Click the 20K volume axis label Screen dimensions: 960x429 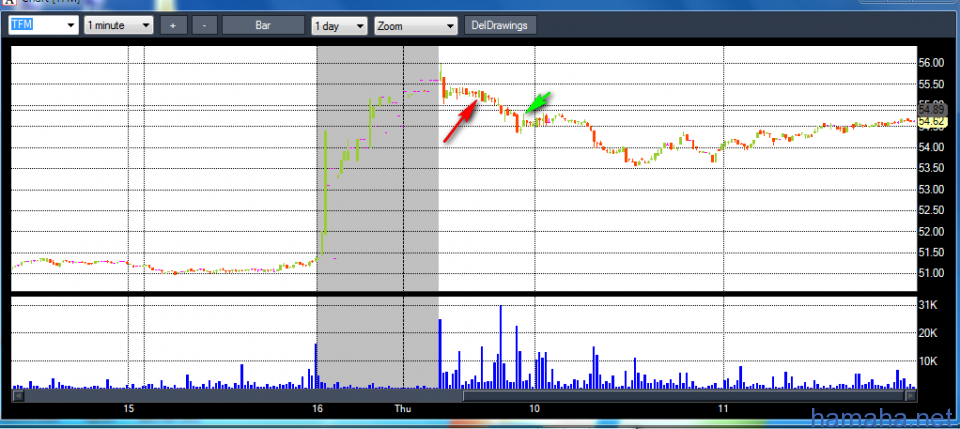(928, 333)
